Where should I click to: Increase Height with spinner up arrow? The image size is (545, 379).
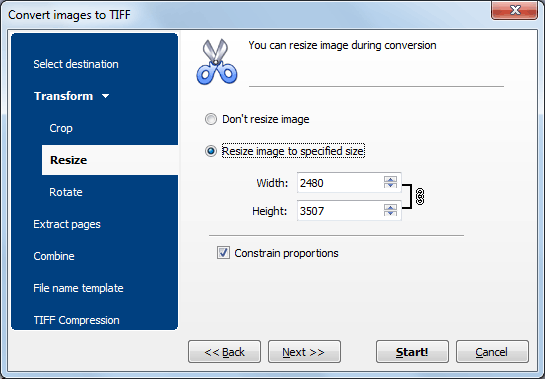[390, 207]
